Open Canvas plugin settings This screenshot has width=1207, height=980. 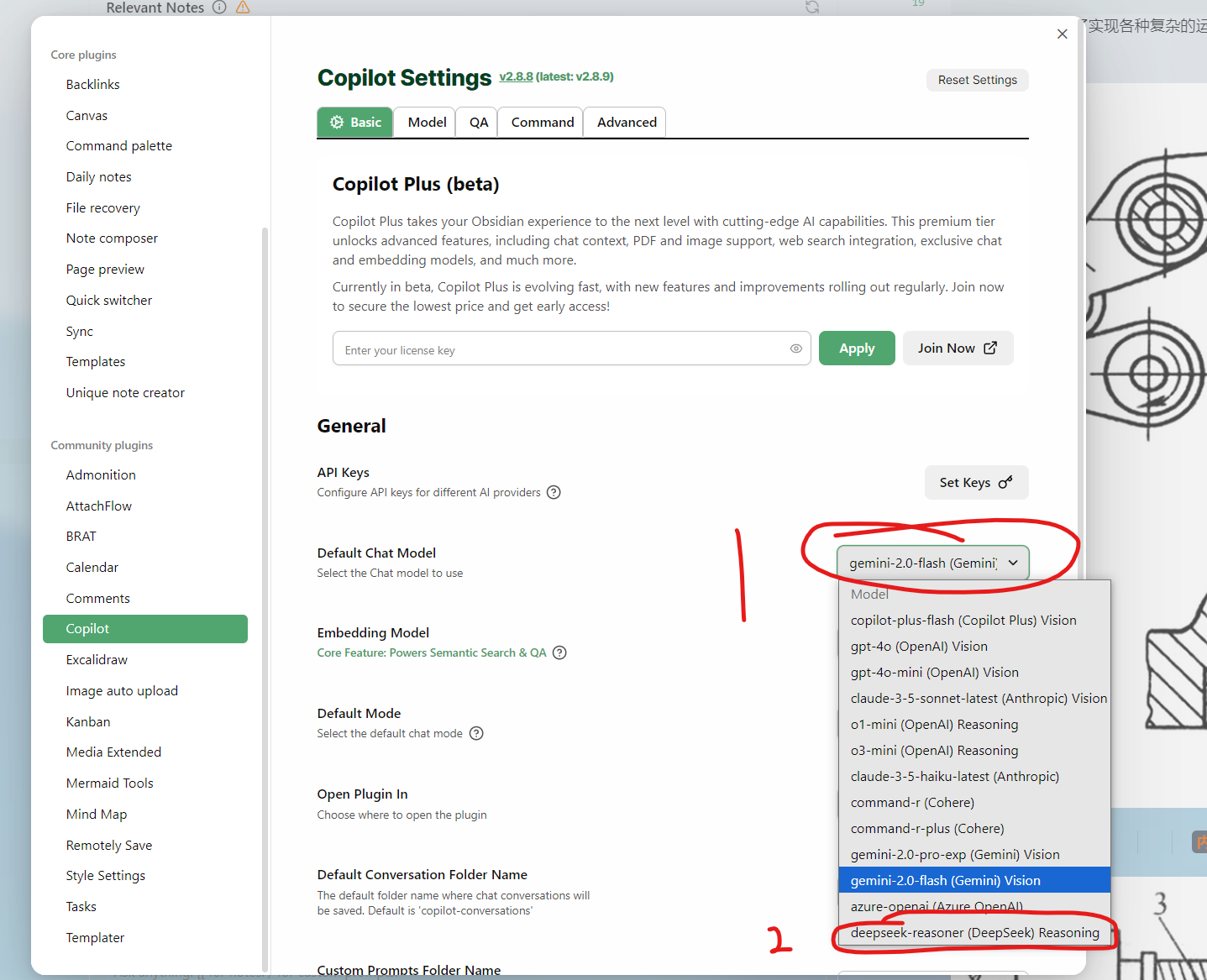[145, 116]
